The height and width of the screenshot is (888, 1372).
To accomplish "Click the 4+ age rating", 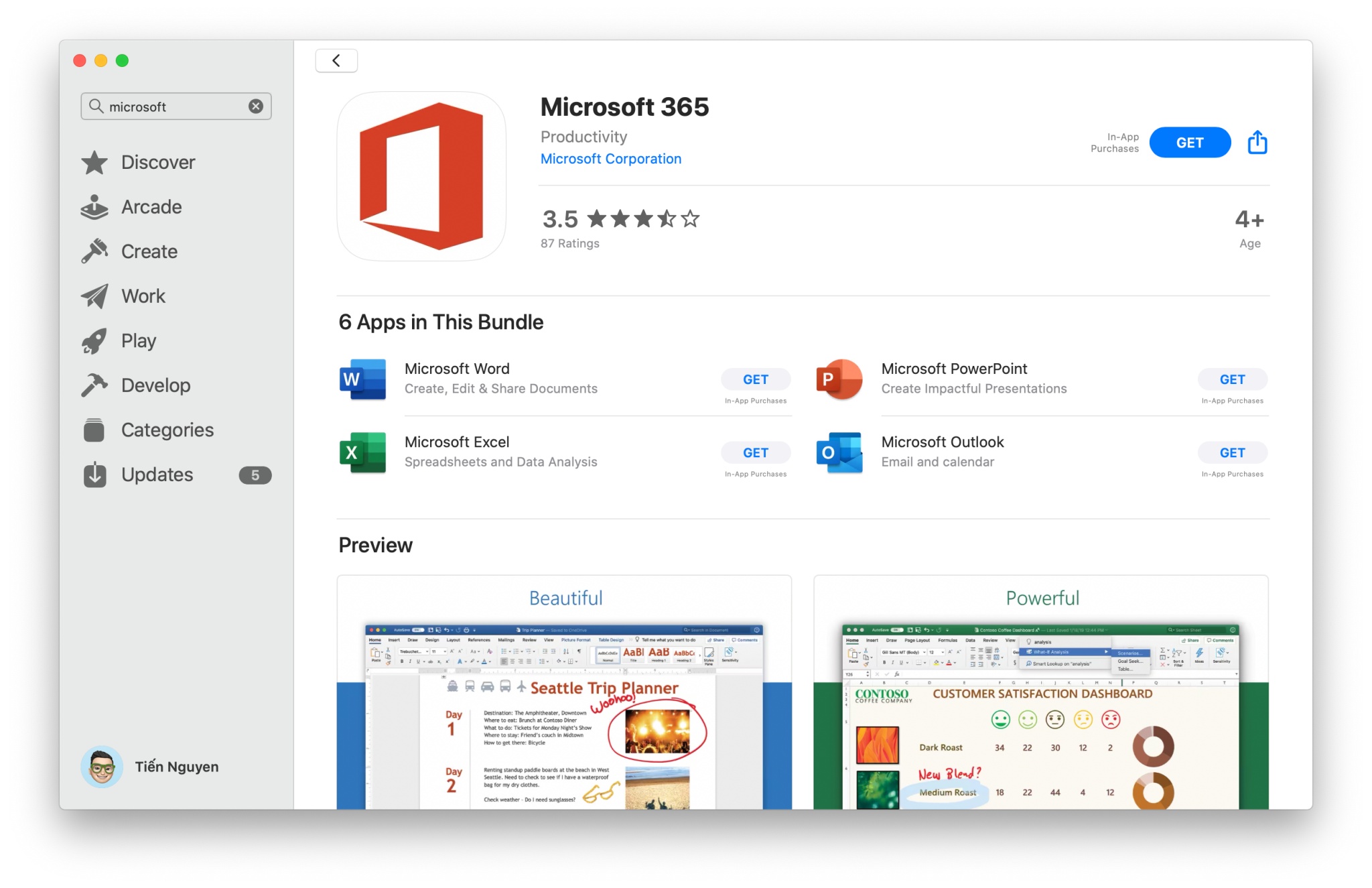I will pos(1249,220).
